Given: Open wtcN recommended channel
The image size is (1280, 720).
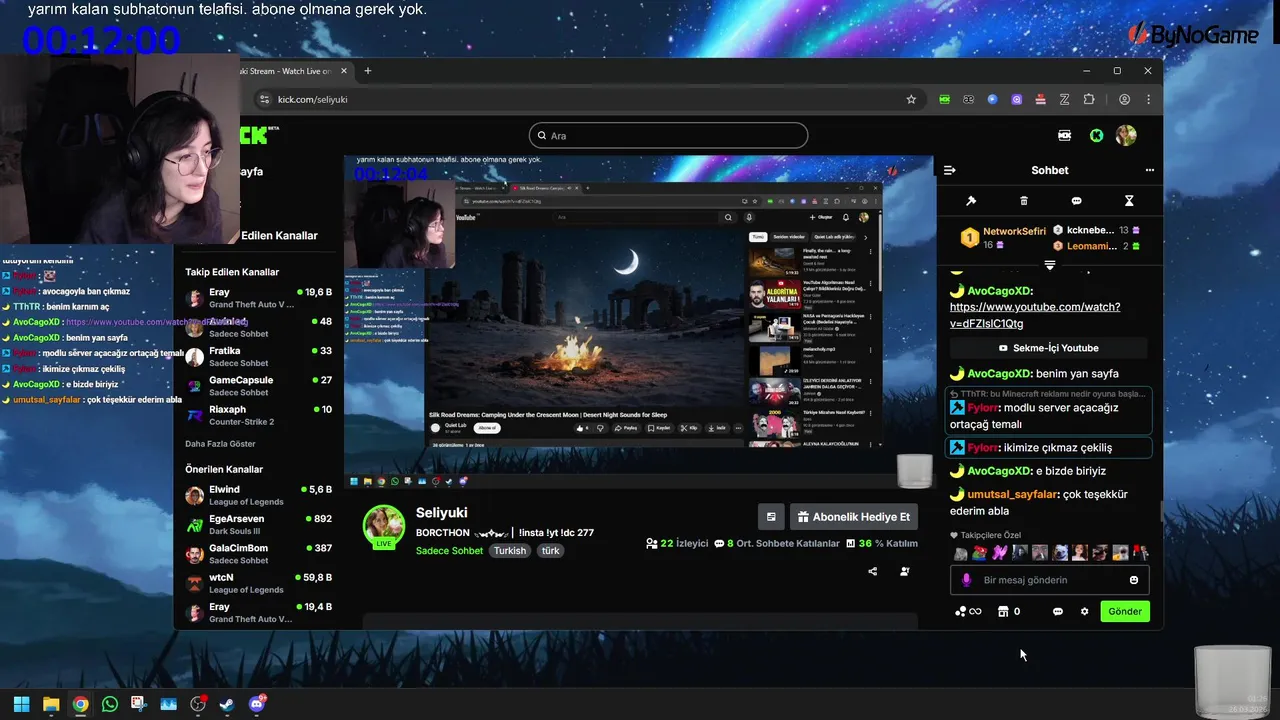Looking at the screenshot, I should [258, 583].
